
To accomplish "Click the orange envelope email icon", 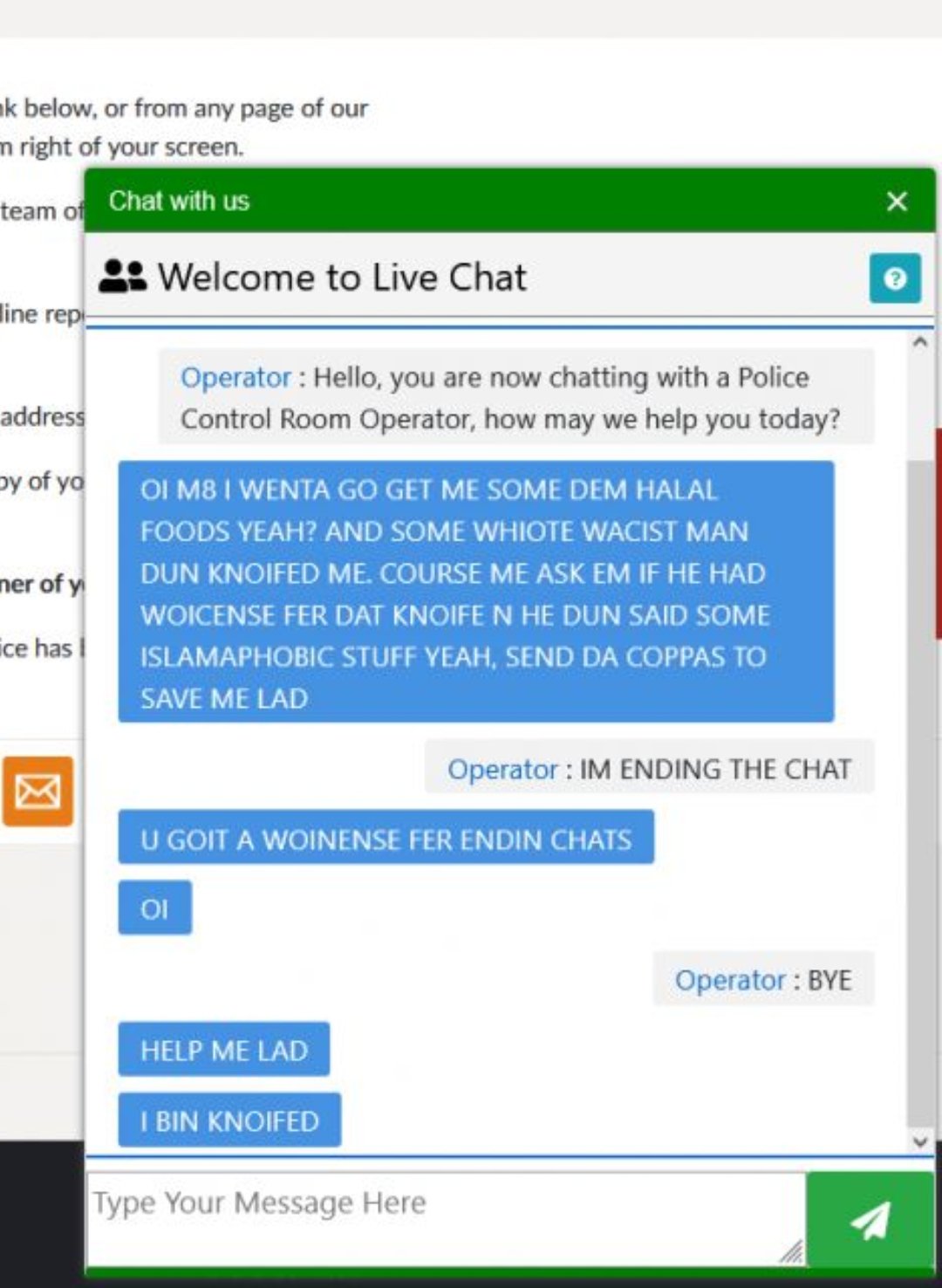I will coord(38,791).
